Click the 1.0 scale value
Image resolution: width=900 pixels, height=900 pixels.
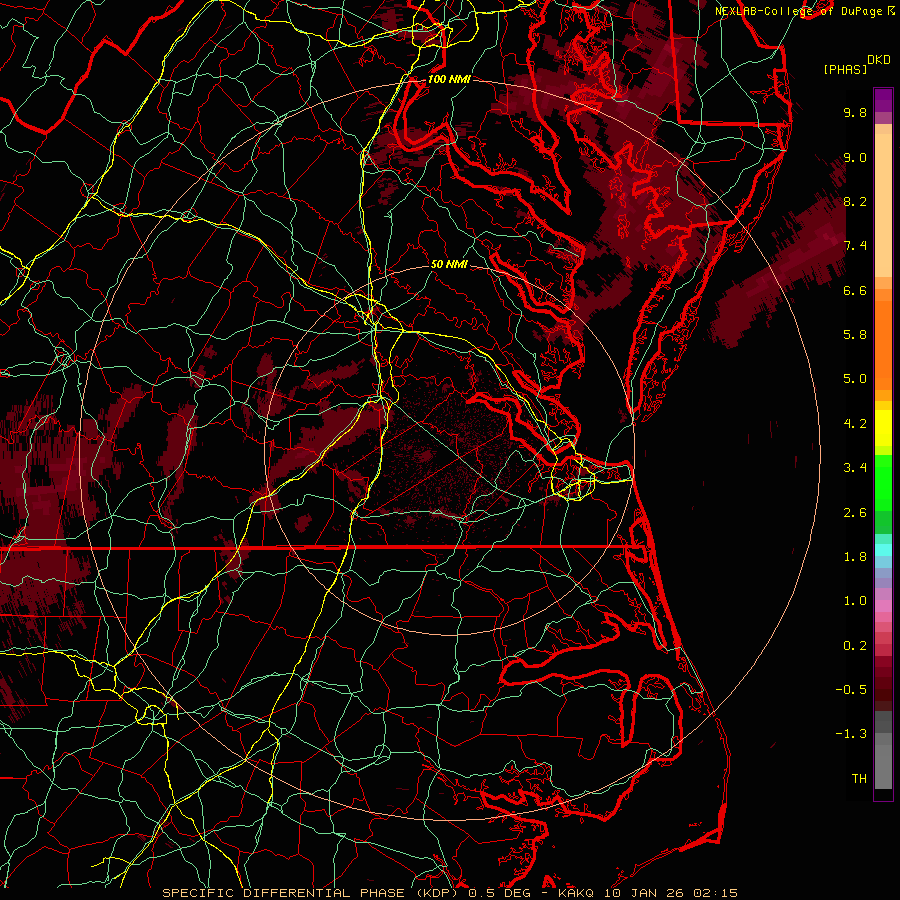coord(855,601)
